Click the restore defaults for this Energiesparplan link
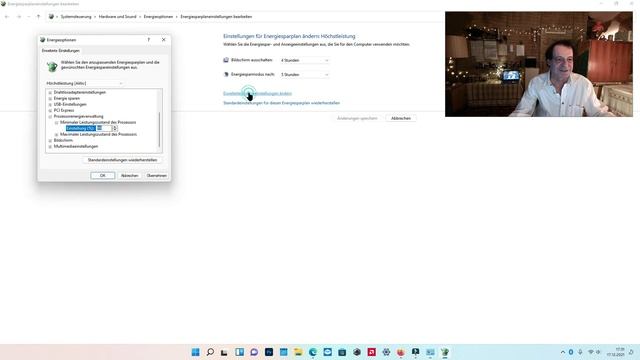The image size is (640, 360). (x=282, y=103)
